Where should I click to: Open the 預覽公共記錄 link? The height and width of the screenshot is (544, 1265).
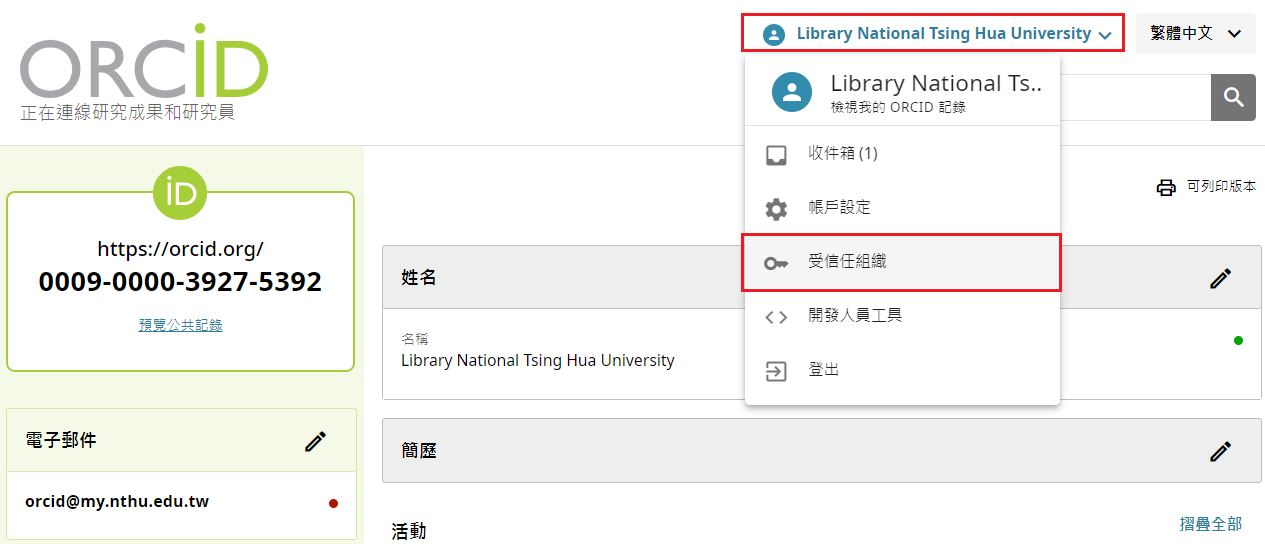(x=180, y=325)
